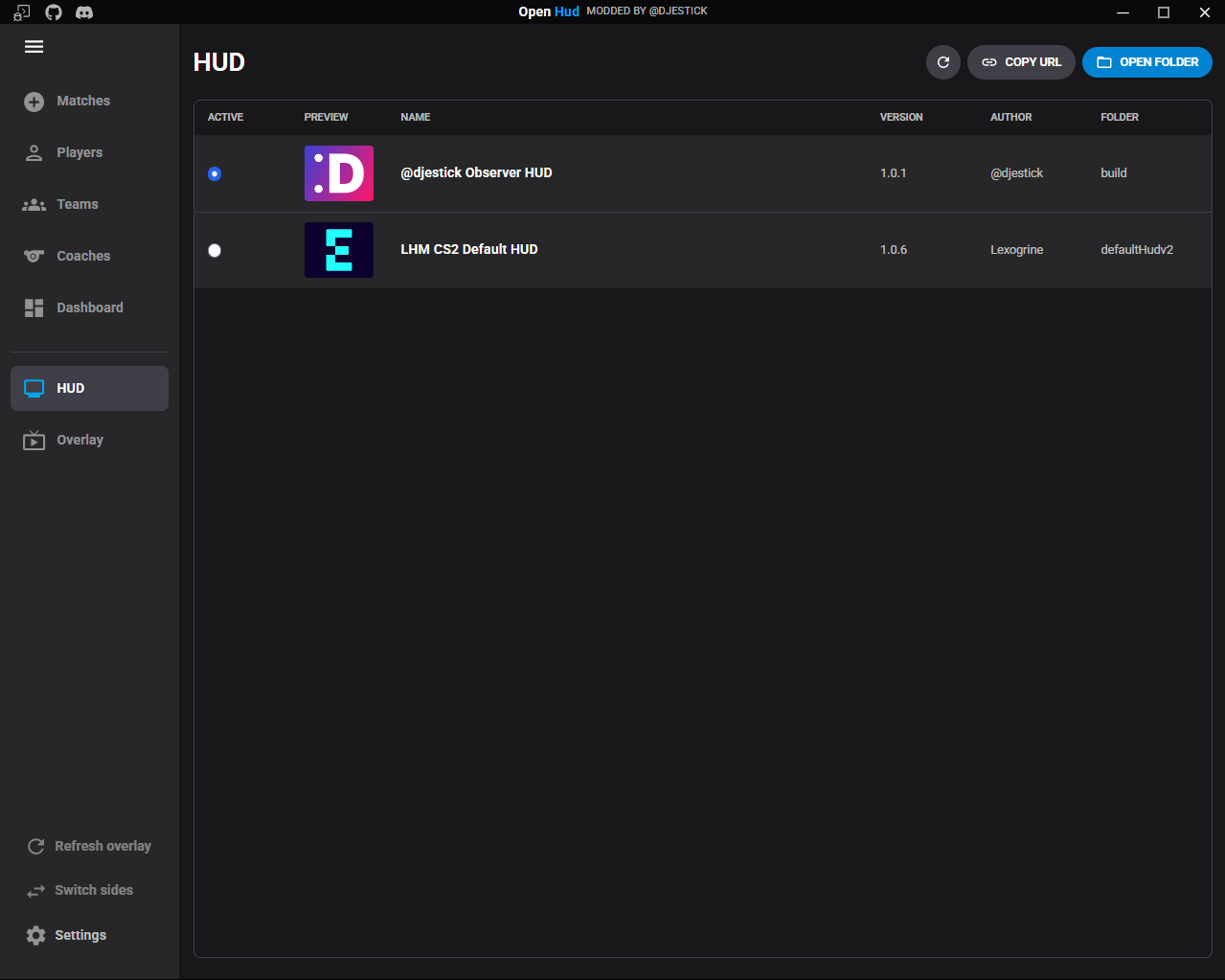Click the Coaches whistle icon
The image size is (1225, 980).
click(34, 256)
